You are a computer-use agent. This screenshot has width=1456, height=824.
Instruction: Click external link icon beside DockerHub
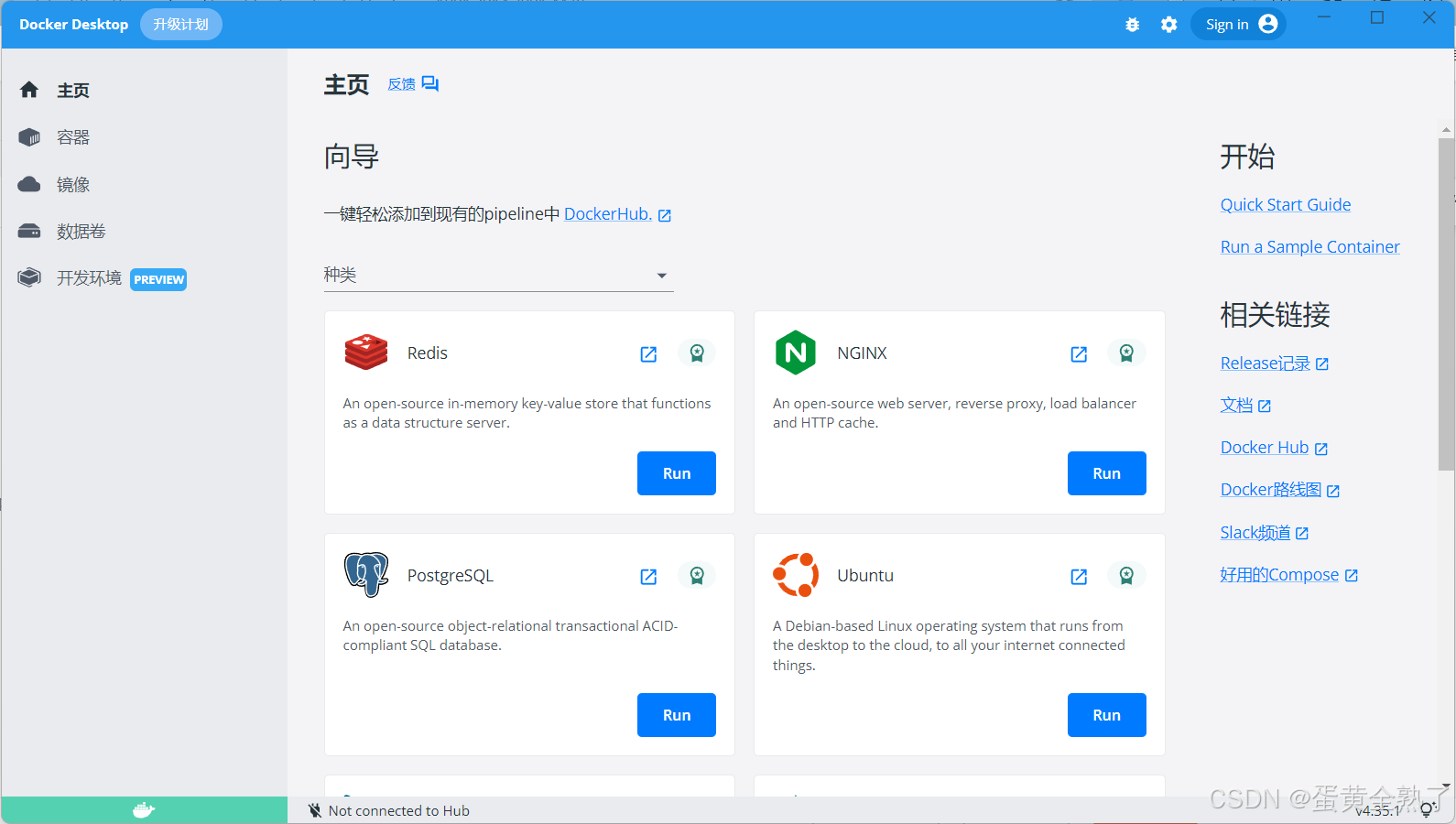pos(665,216)
